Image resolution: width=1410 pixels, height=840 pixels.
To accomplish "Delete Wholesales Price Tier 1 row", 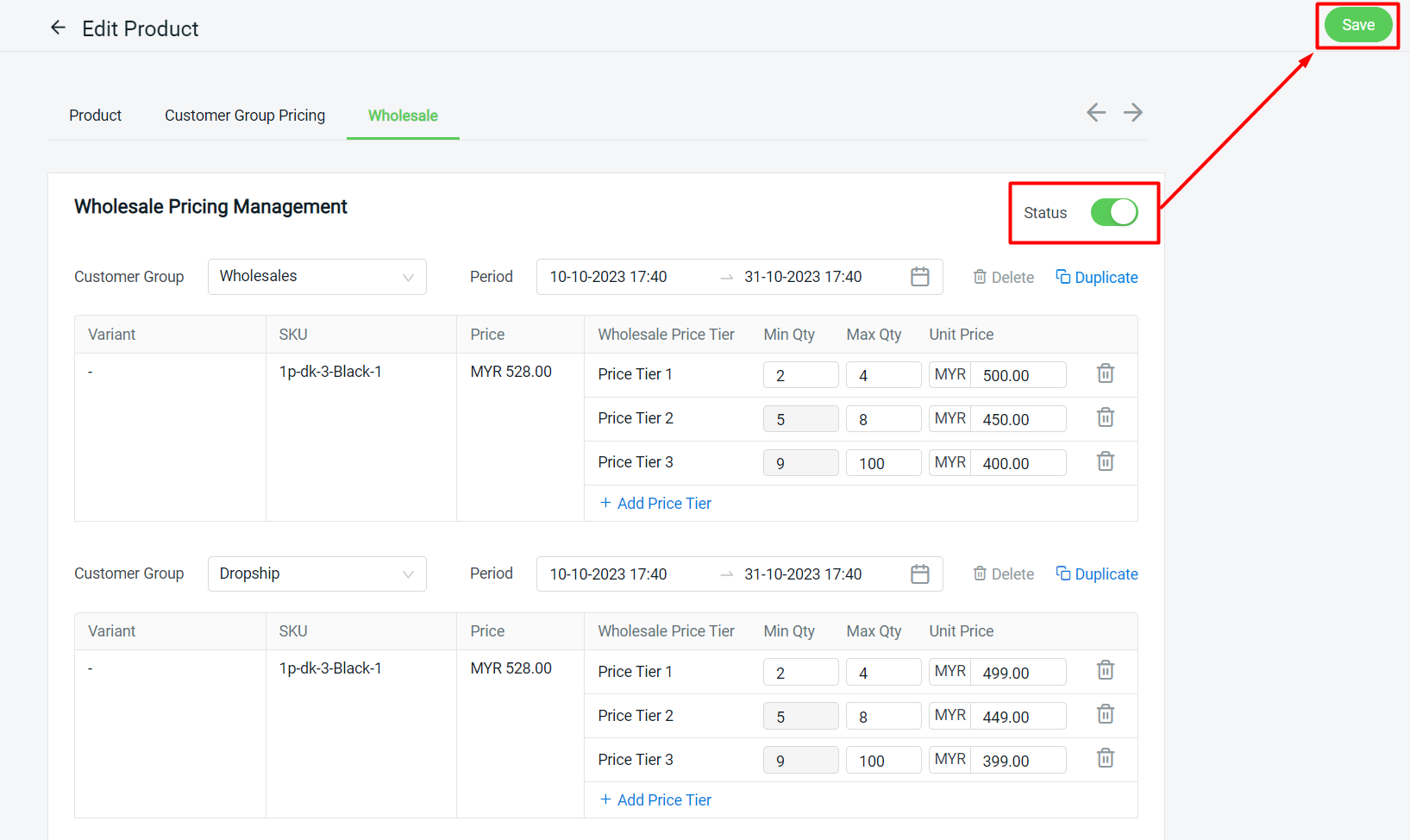I will (x=1105, y=373).
